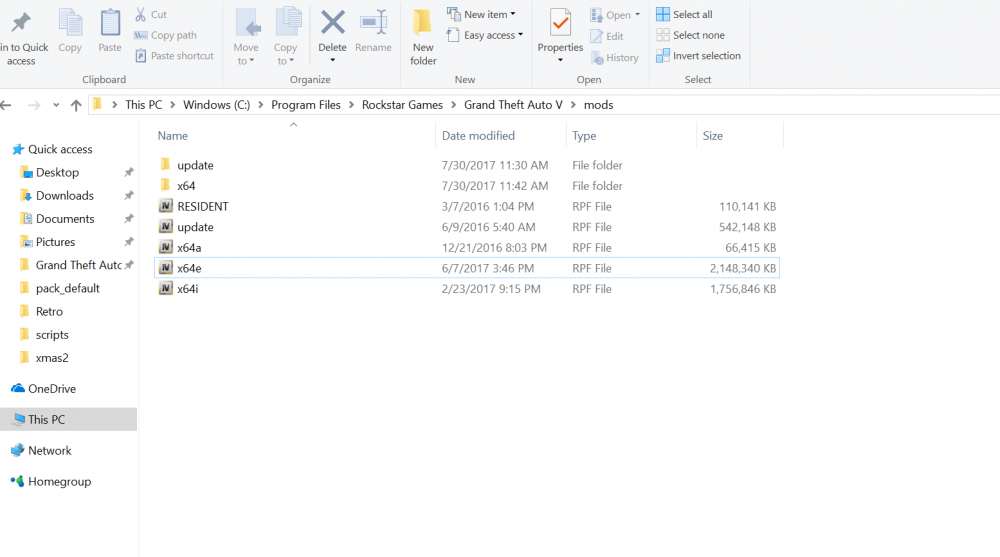
Task: Open the New item dropdown
Action: coord(481,14)
